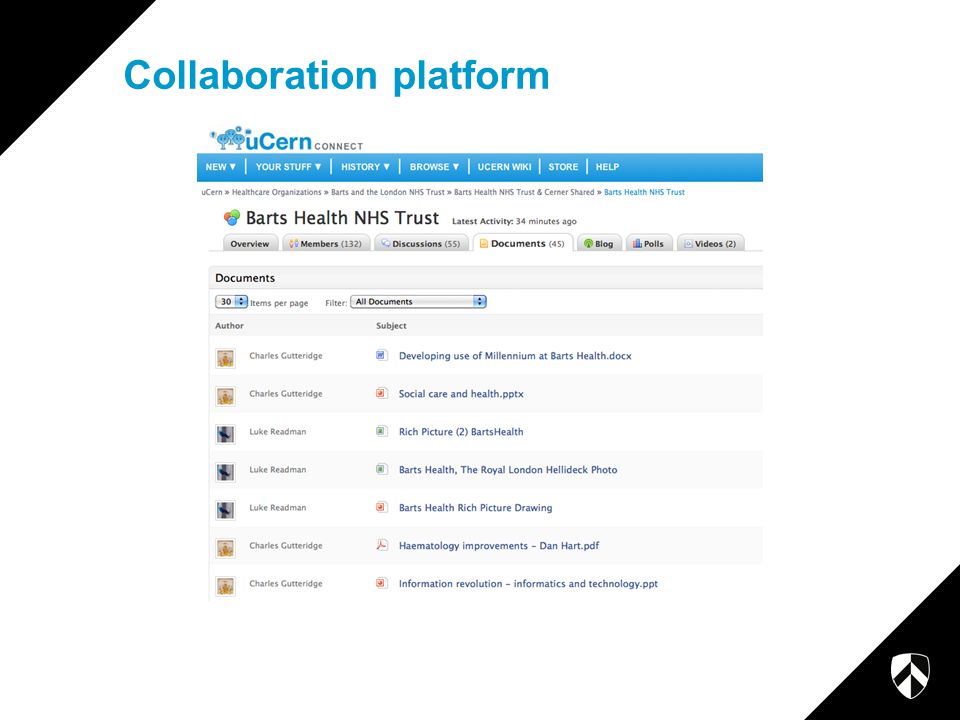960x720 pixels.
Task: Click the Polls tab bar chart icon
Action: [x=637, y=243]
